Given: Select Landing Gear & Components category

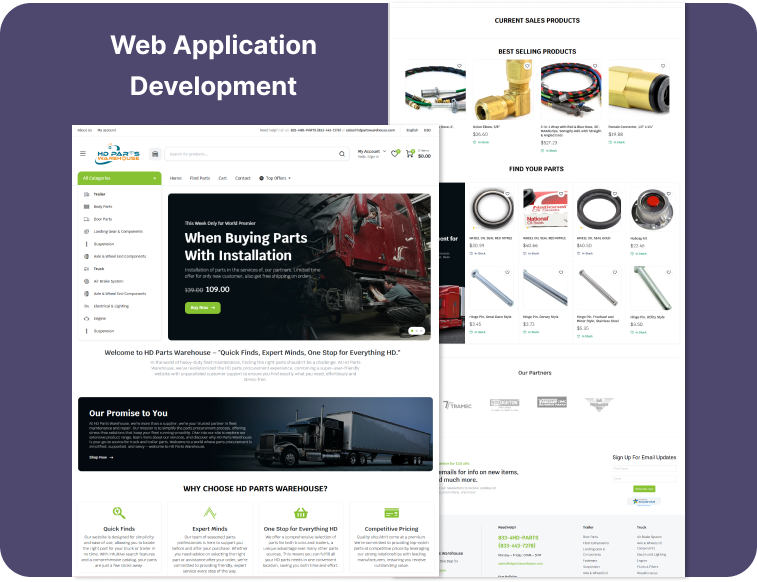Looking at the screenshot, I should pos(119,231).
